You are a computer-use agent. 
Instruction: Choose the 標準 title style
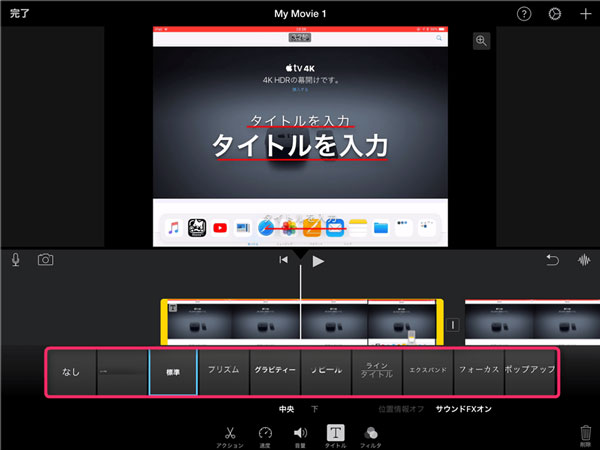(173, 372)
